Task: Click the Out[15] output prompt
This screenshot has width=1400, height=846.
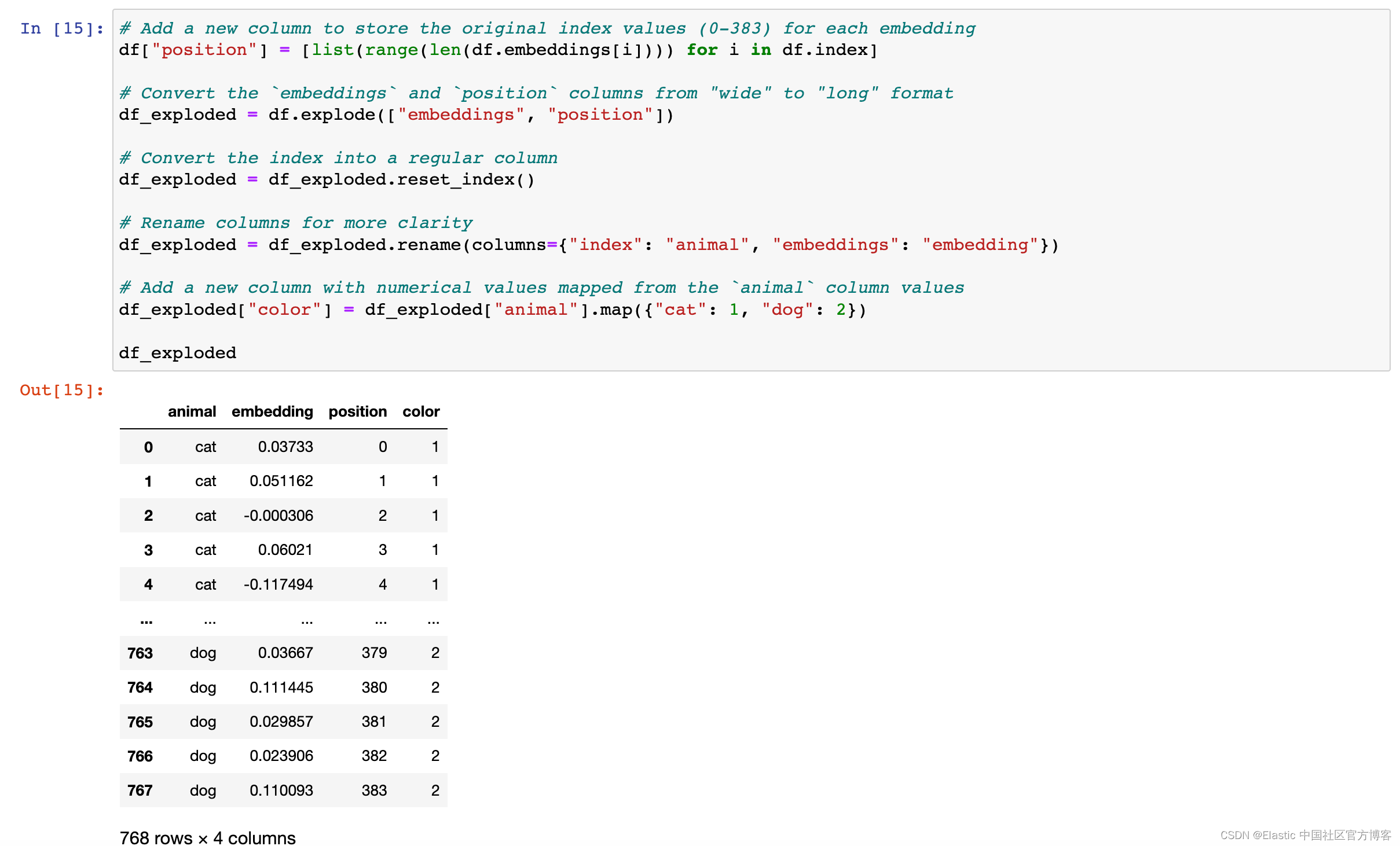Action: pos(61,390)
